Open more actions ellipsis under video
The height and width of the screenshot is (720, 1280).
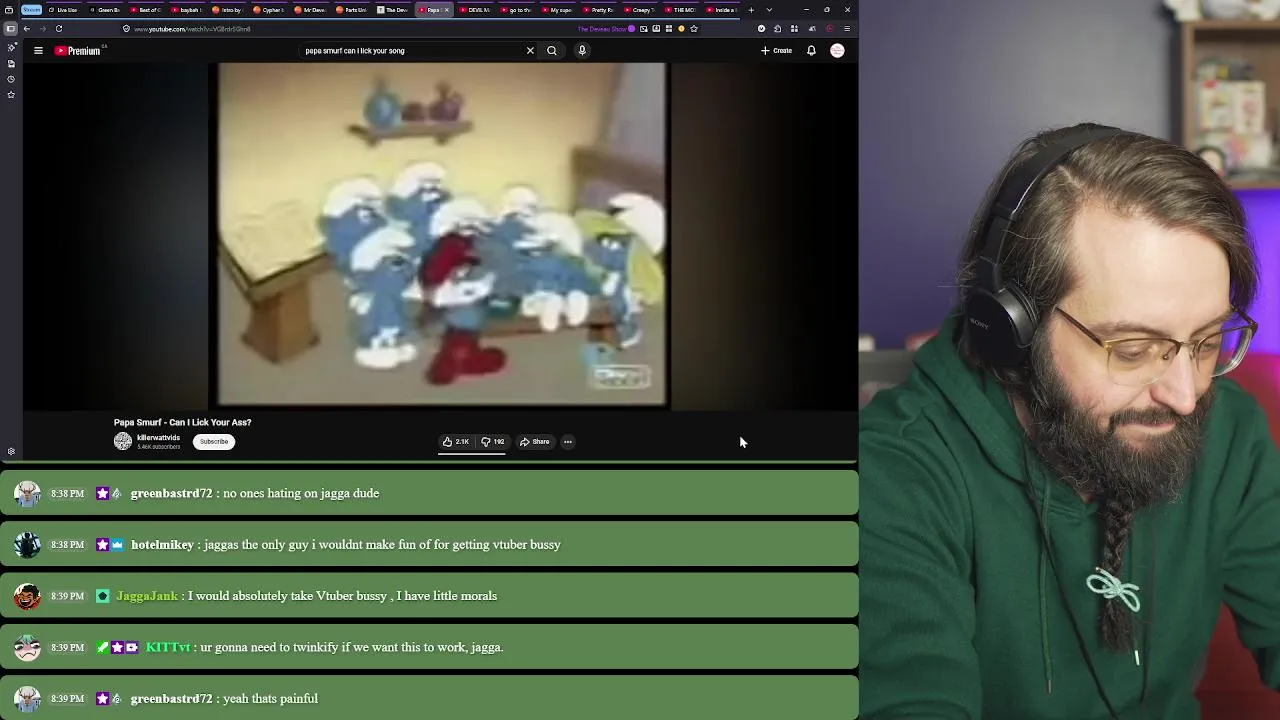[x=567, y=442]
